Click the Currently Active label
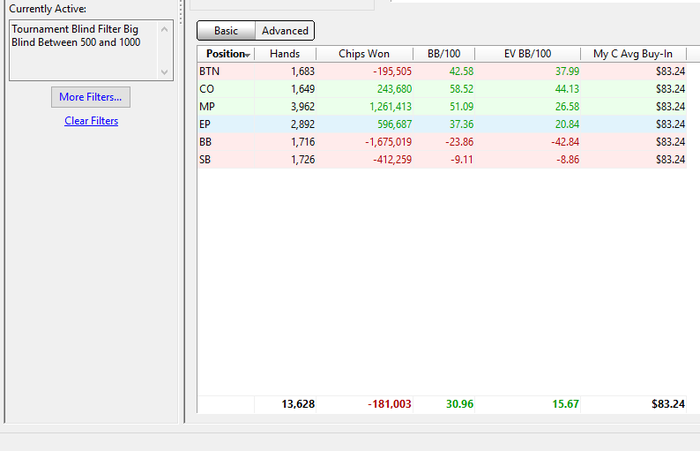Image resolution: width=700 pixels, height=451 pixels. (48, 9)
